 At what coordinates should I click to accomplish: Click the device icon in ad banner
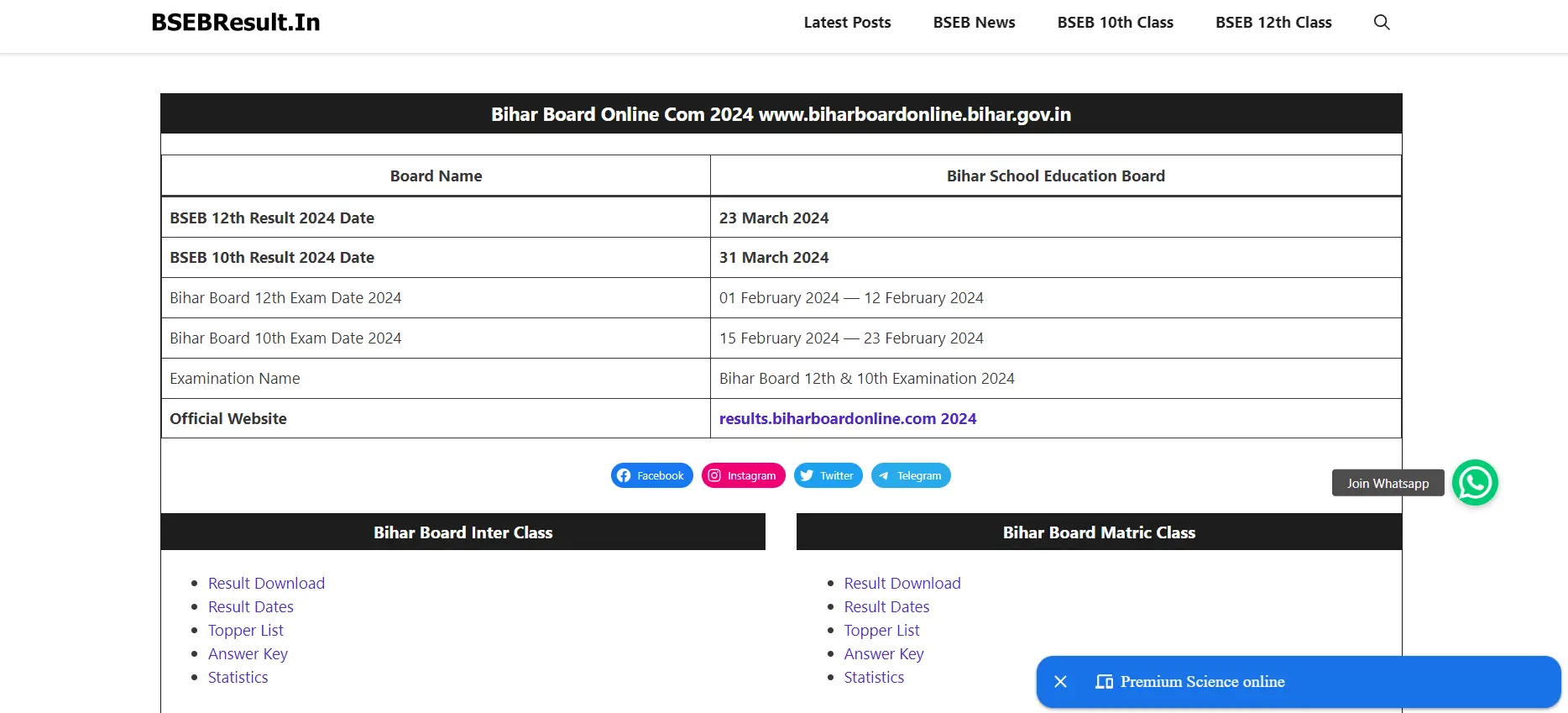1104,682
